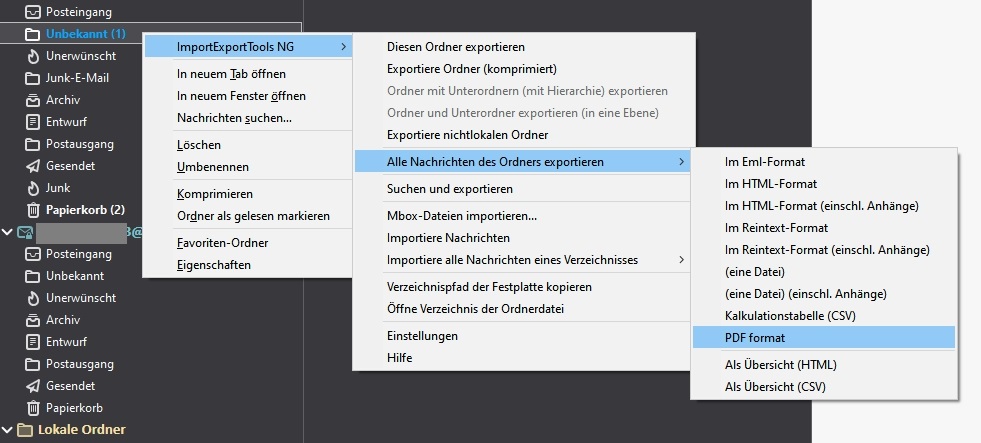
Task: Choose 'Im Eml-Format' export option
Action: (765, 162)
